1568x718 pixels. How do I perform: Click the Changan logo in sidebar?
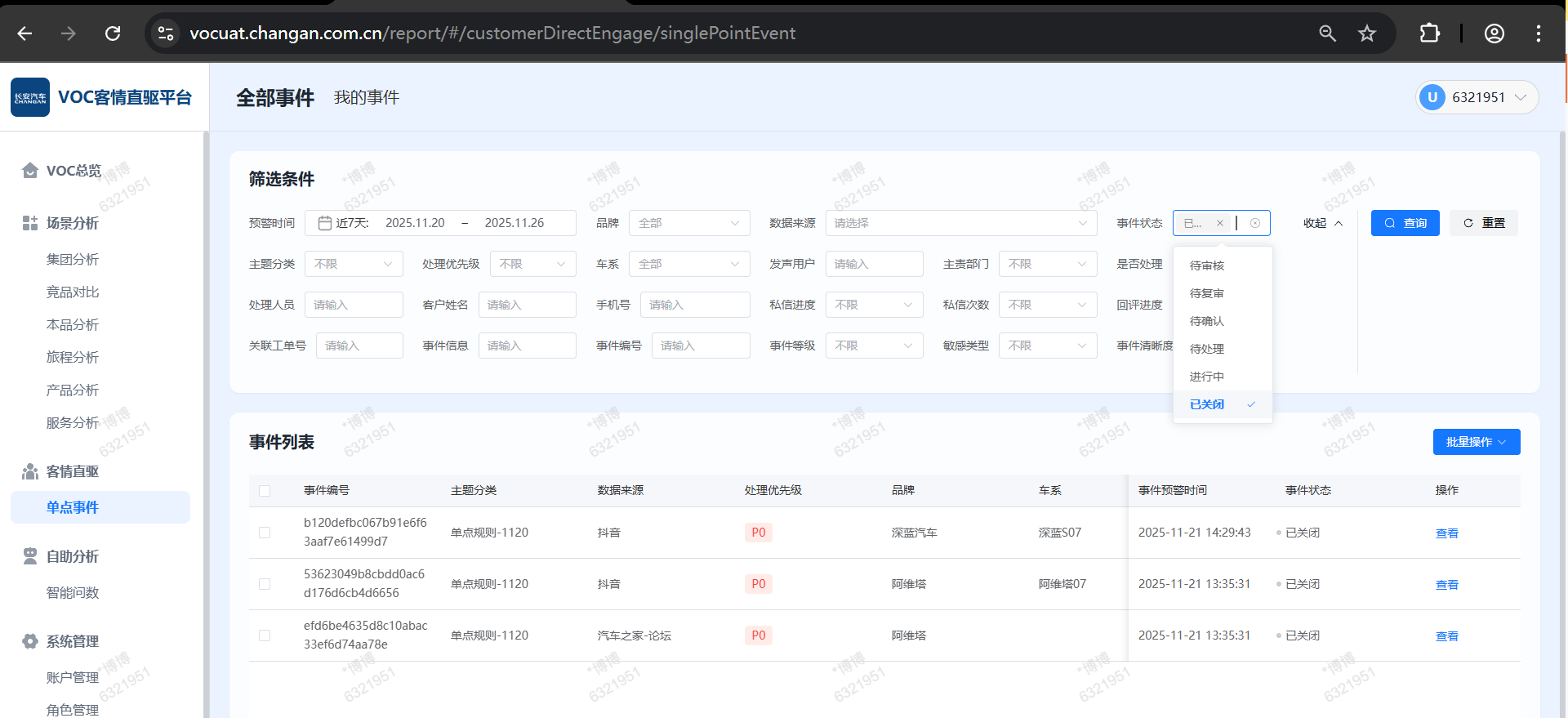[x=30, y=97]
